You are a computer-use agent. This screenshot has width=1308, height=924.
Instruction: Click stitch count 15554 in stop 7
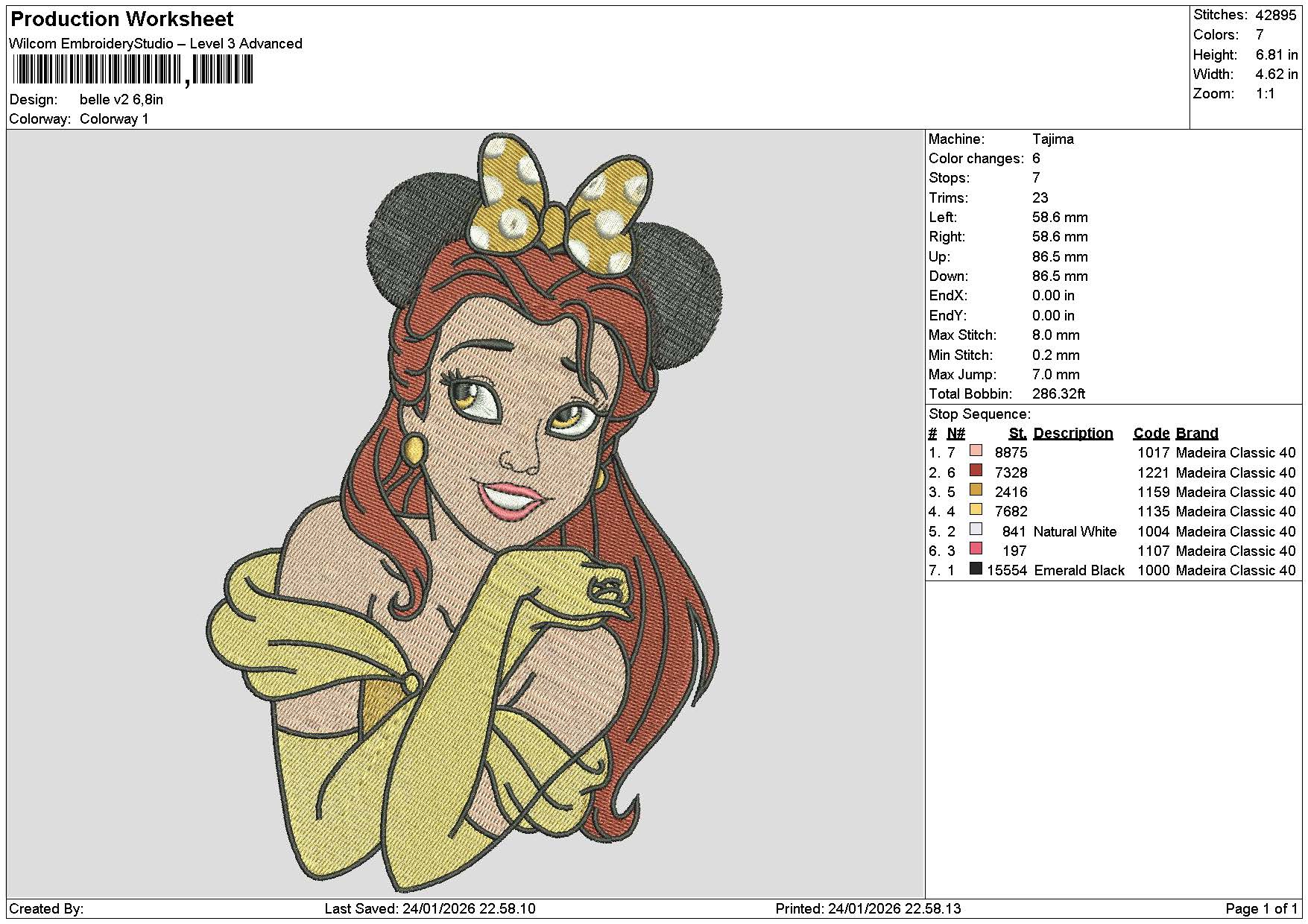tap(1007, 570)
